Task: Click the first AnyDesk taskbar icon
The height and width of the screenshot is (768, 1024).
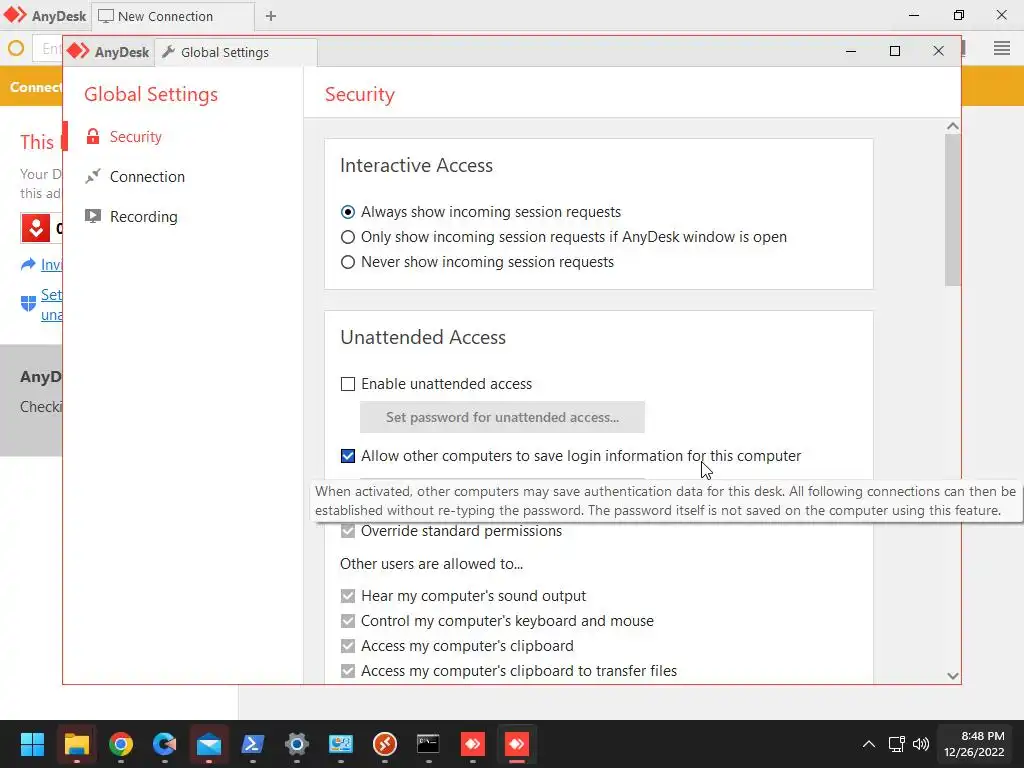Action: [473, 744]
